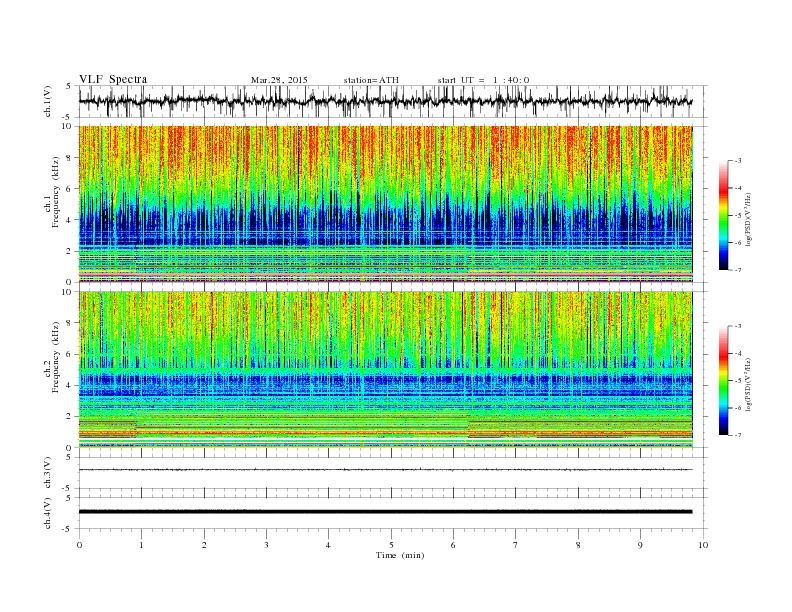The image size is (792, 612).
Task: Click the '-5' tick on ch.2 color bar
Action: pos(738,381)
